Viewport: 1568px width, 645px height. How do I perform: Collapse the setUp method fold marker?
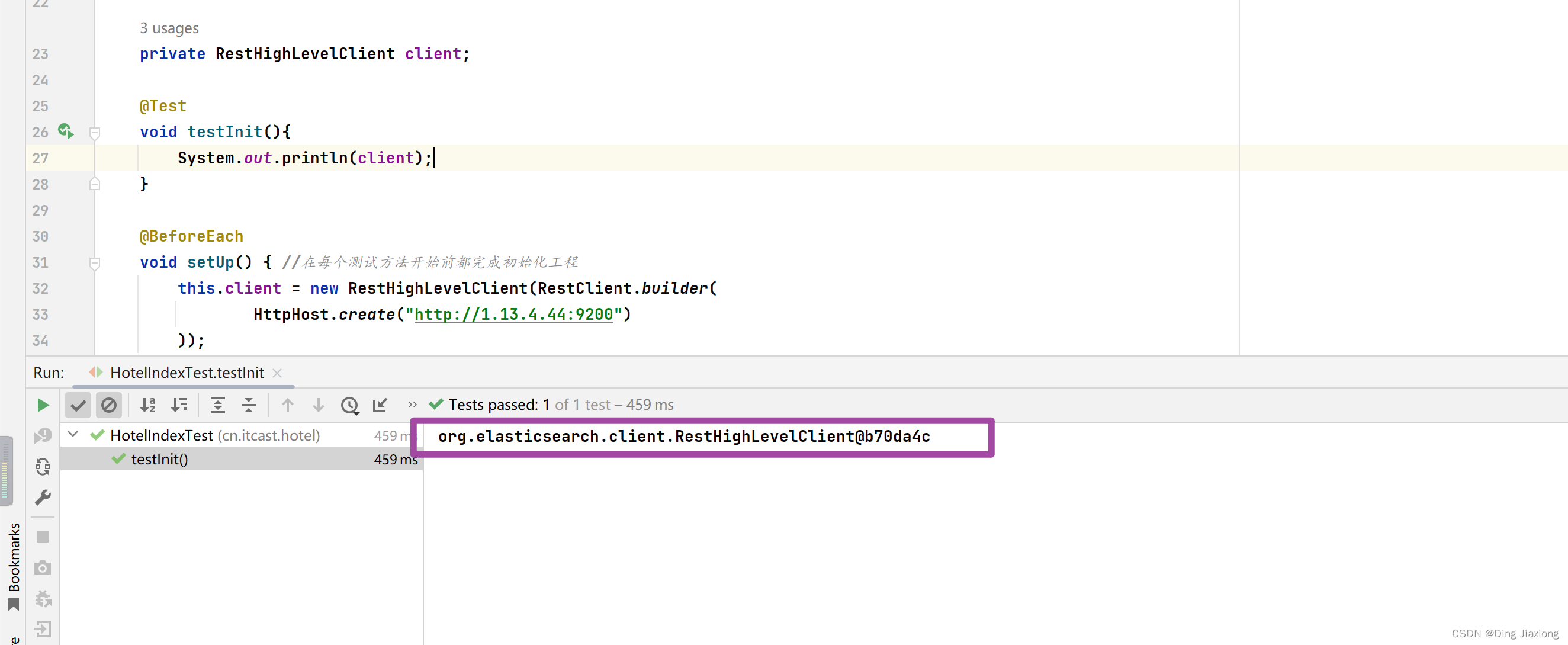(94, 263)
